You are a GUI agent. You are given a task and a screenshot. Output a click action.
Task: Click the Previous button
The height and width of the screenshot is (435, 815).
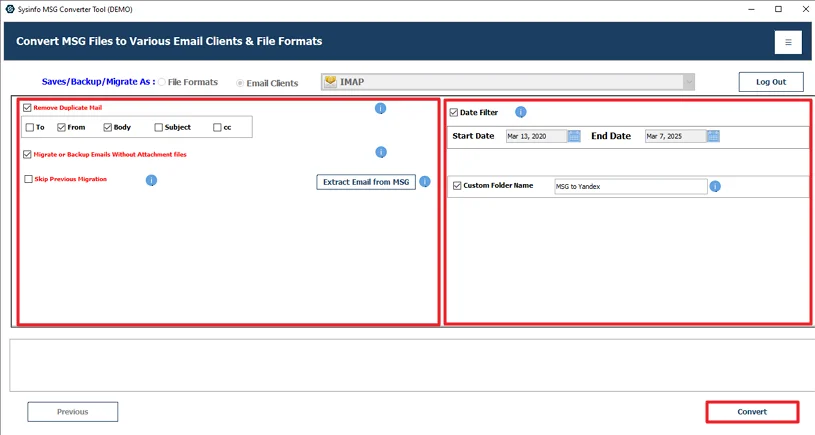point(73,412)
